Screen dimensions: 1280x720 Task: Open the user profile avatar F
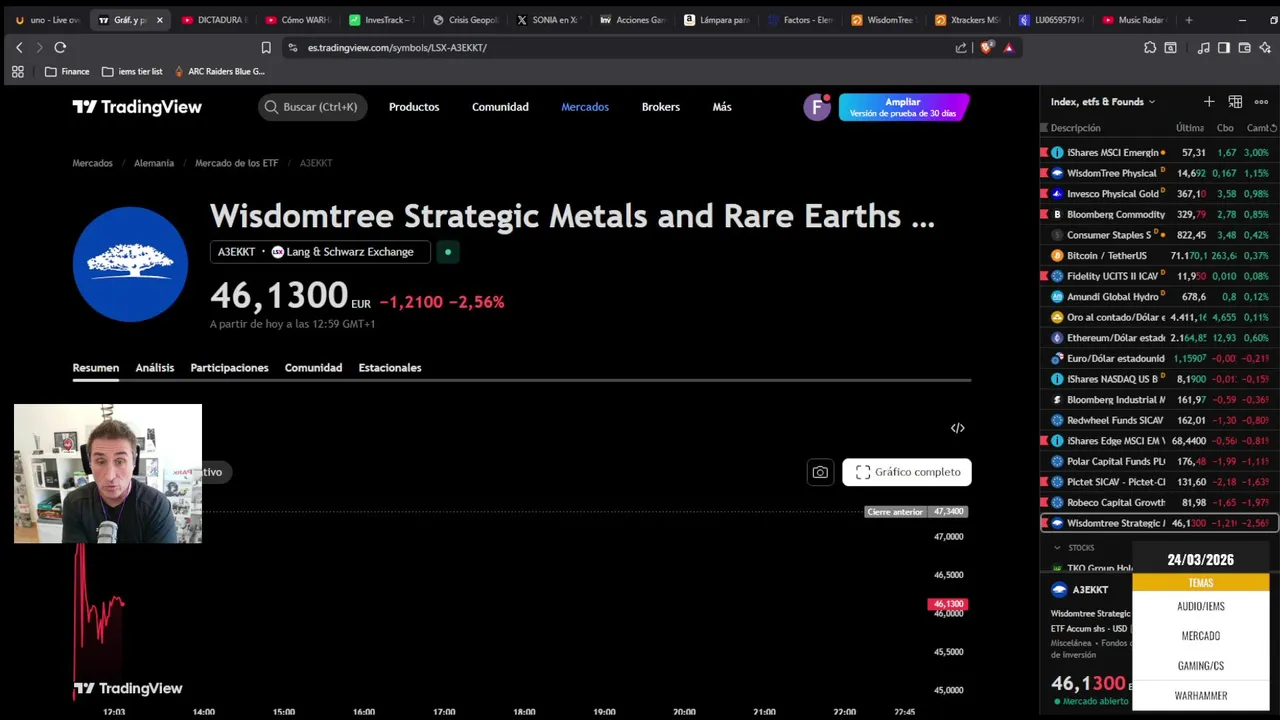click(817, 107)
